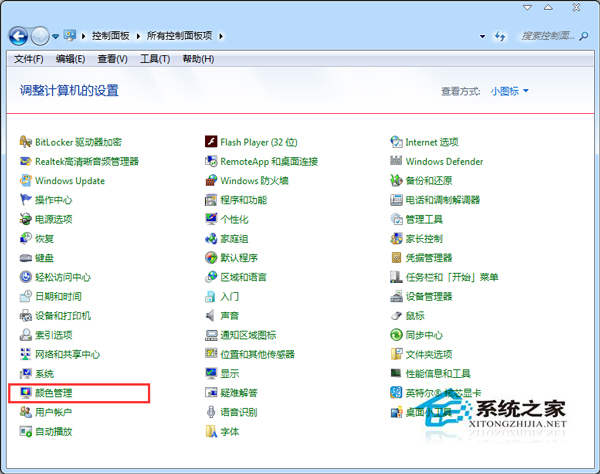Open the 家庭组 link
Viewport: 600px width, 474px height.
[x=234, y=239]
